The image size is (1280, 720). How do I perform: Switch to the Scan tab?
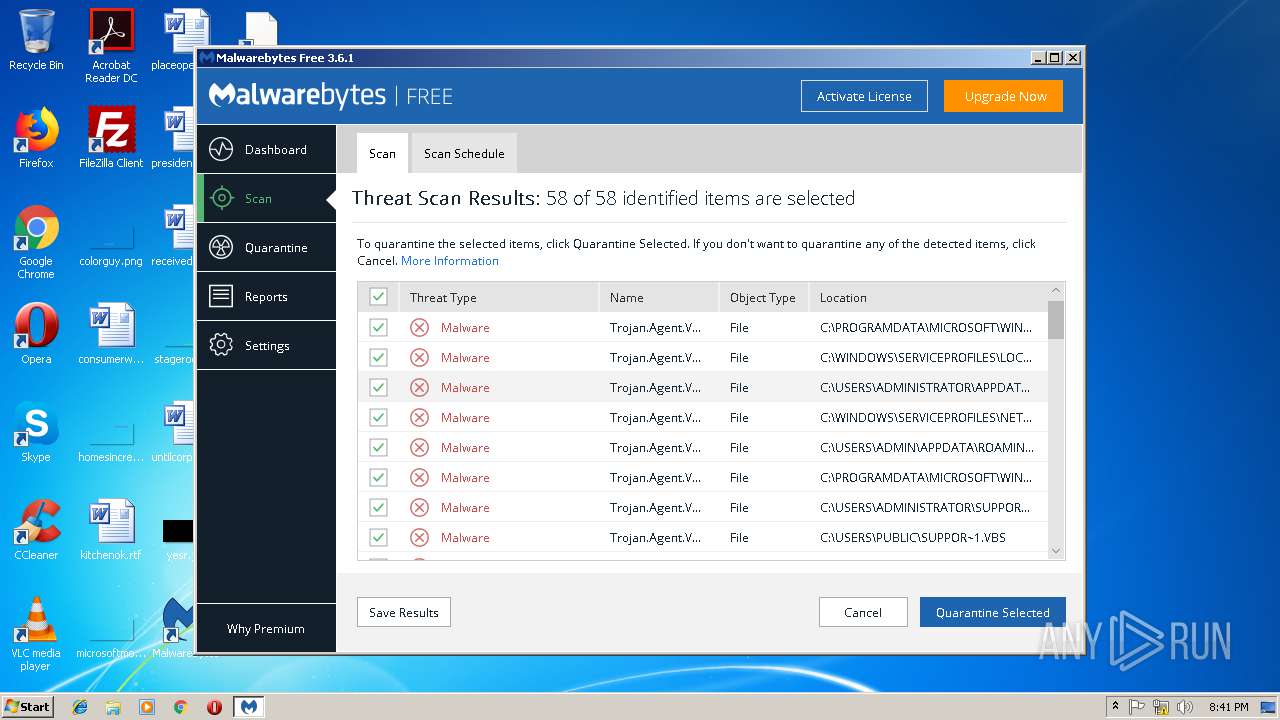coord(382,153)
